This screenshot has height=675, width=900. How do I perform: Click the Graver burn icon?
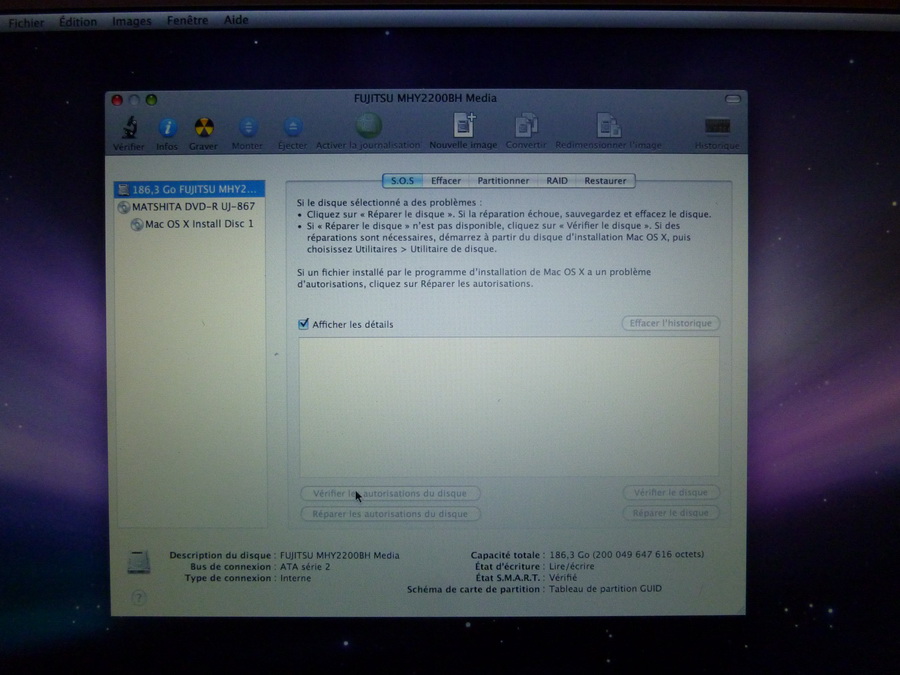click(204, 127)
